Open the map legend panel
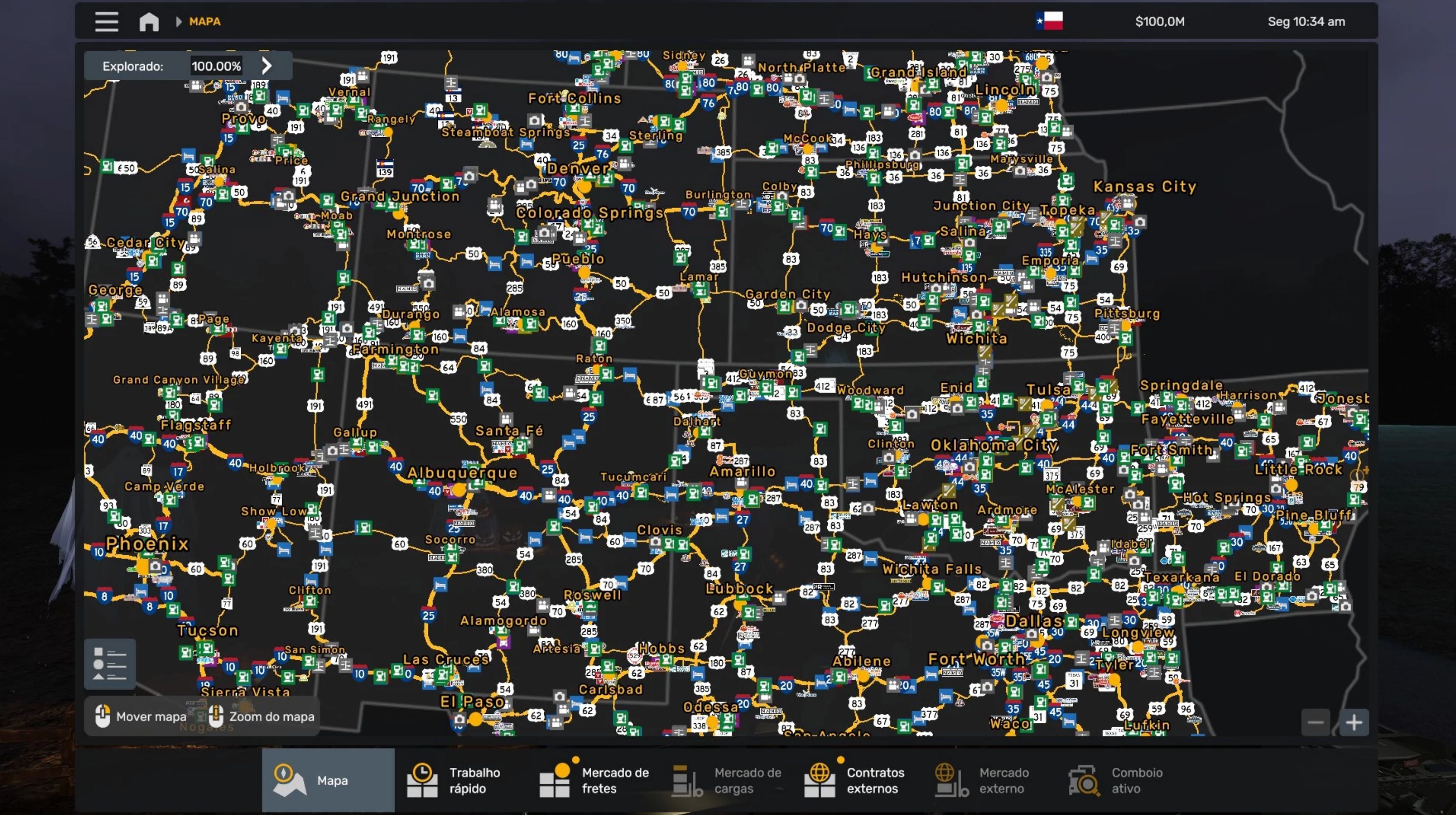 [110, 663]
